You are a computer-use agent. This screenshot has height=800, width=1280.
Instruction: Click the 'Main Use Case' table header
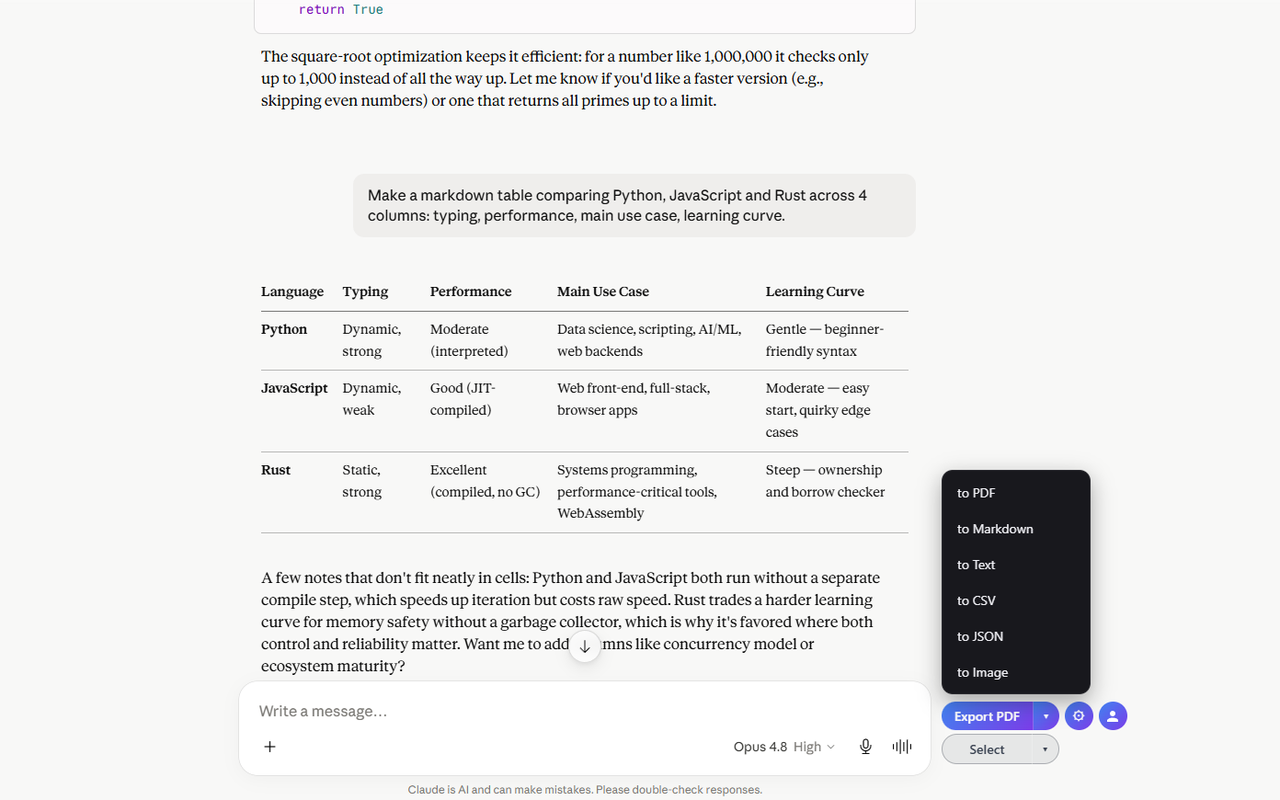pyautogui.click(x=603, y=292)
